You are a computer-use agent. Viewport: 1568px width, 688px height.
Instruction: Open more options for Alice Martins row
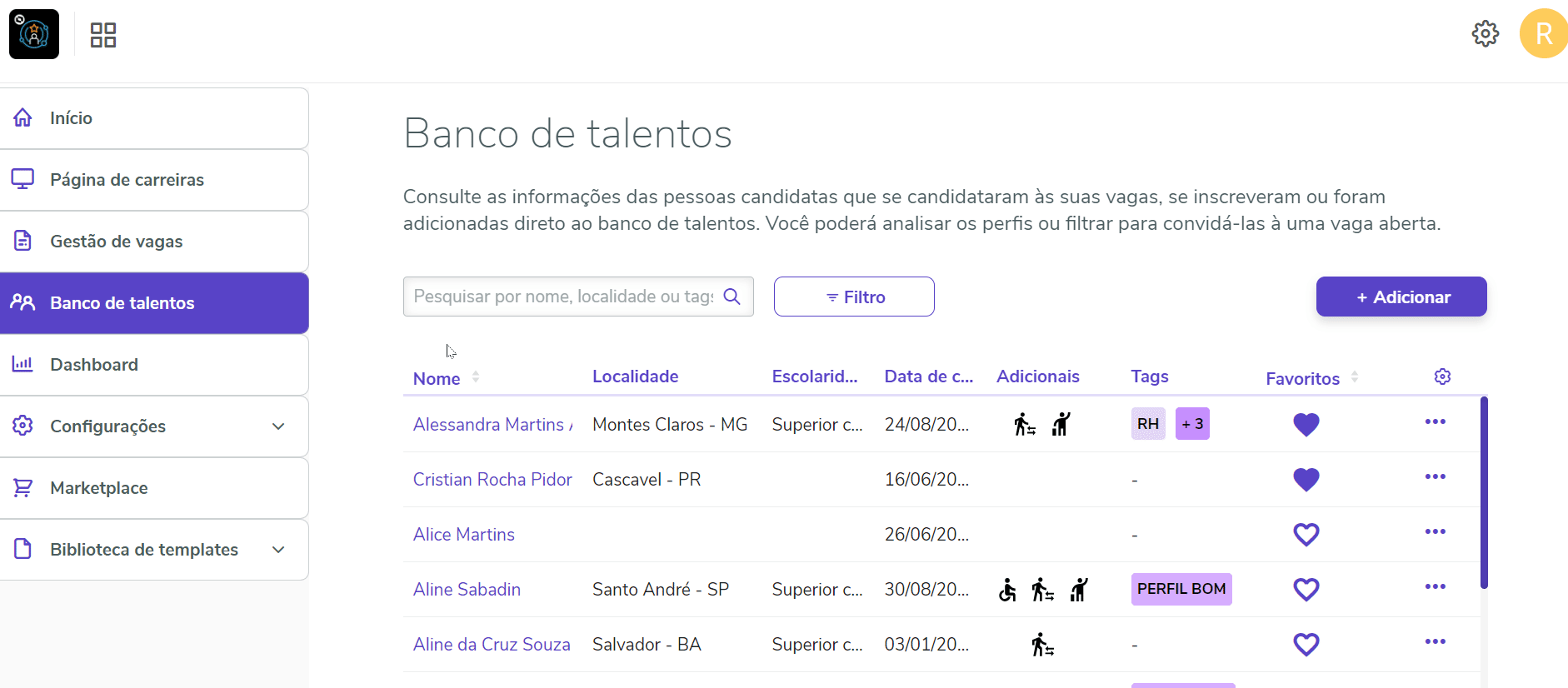coord(1435,531)
